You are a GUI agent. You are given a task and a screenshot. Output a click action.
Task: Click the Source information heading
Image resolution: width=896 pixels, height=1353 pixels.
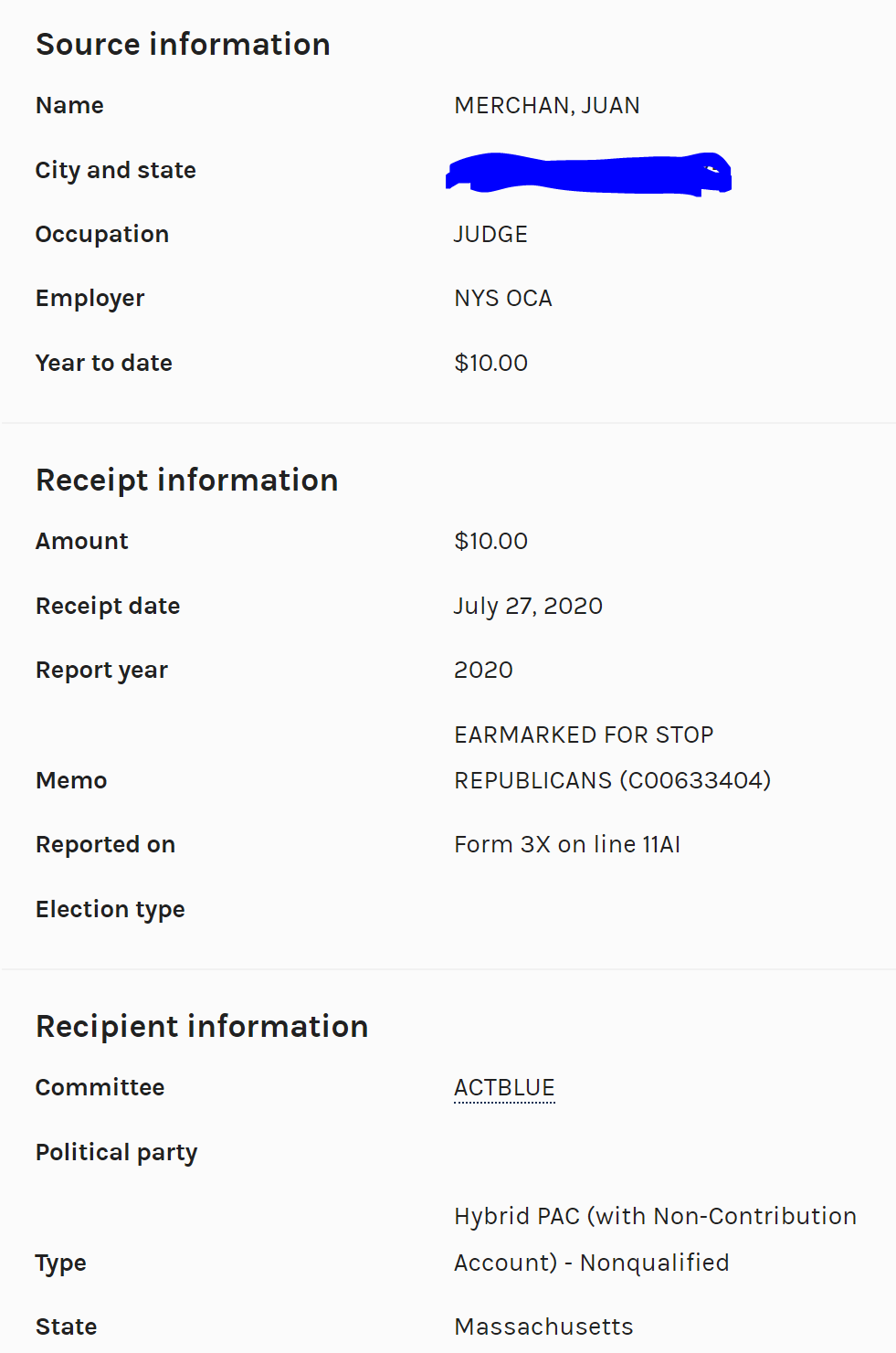(183, 45)
